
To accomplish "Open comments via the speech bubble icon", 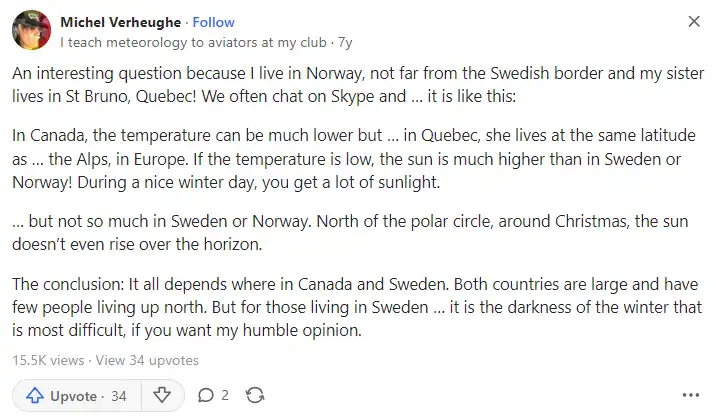I will click(205, 395).
